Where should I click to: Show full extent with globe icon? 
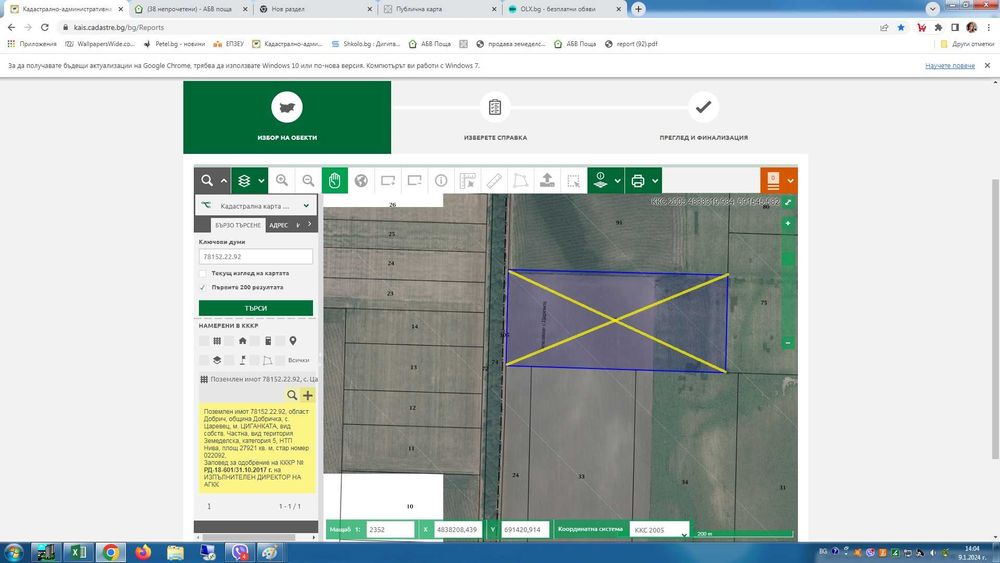[361, 180]
